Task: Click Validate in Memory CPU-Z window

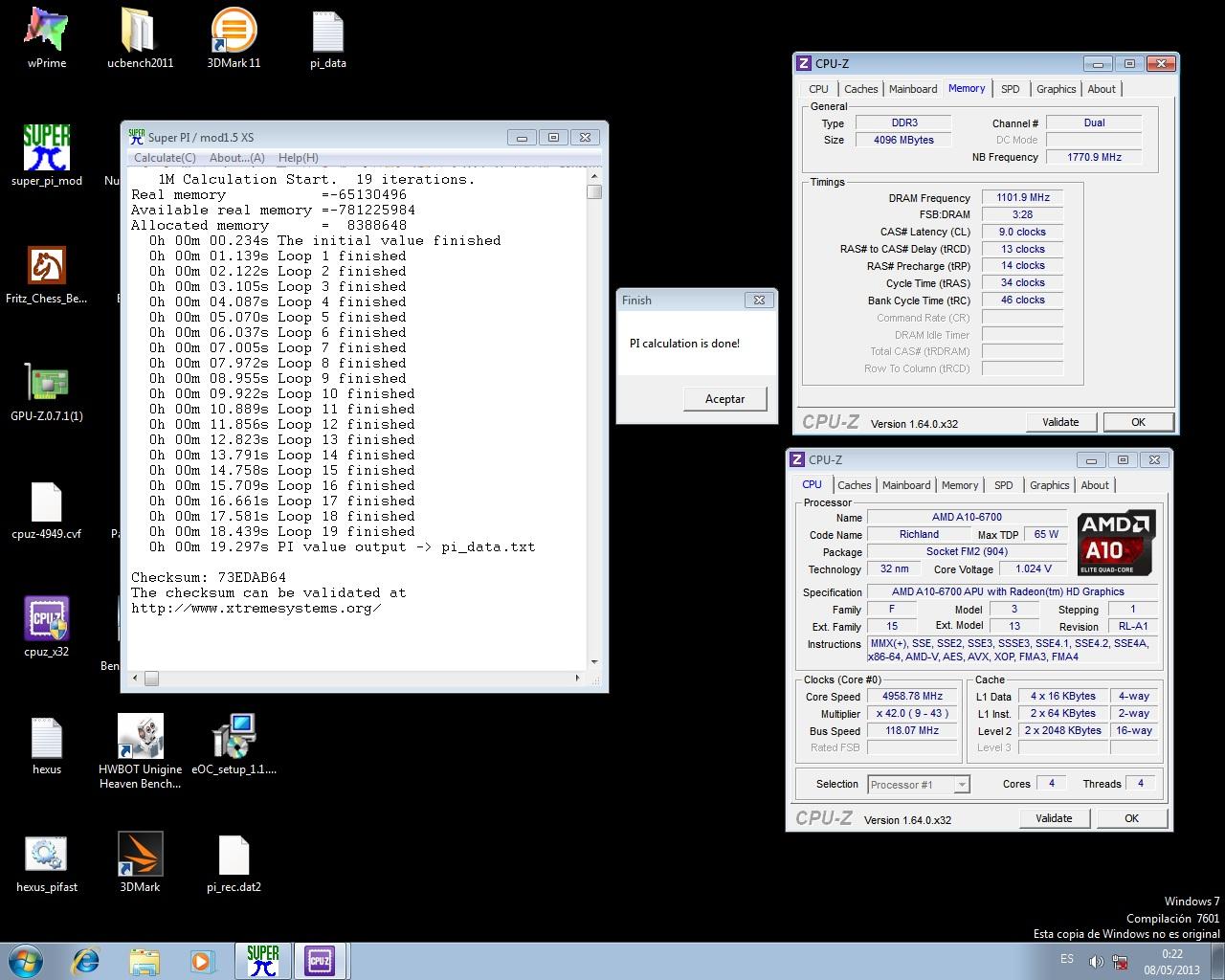Action: [x=1060, y=422]
